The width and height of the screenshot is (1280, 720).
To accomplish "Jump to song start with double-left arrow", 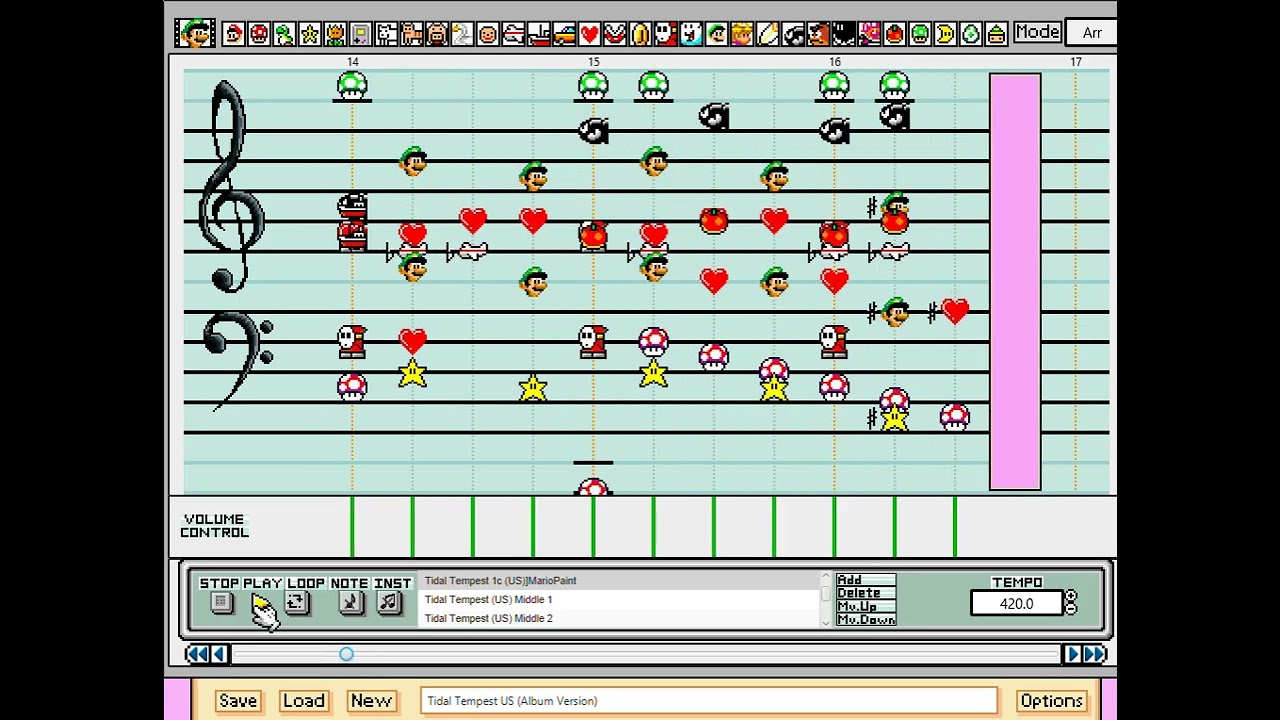I will [196, 654].
